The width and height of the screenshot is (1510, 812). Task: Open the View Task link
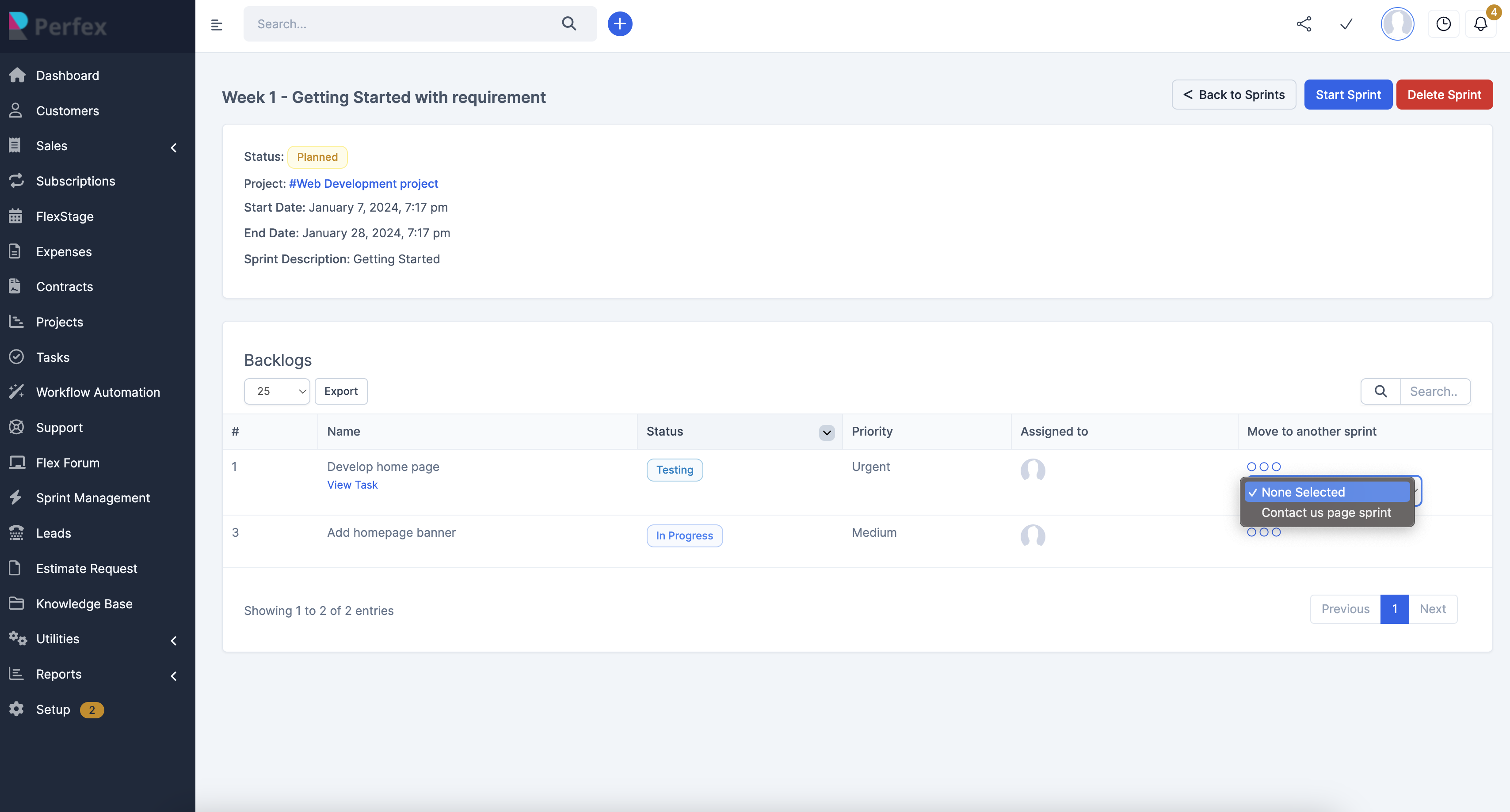point(352,485)
